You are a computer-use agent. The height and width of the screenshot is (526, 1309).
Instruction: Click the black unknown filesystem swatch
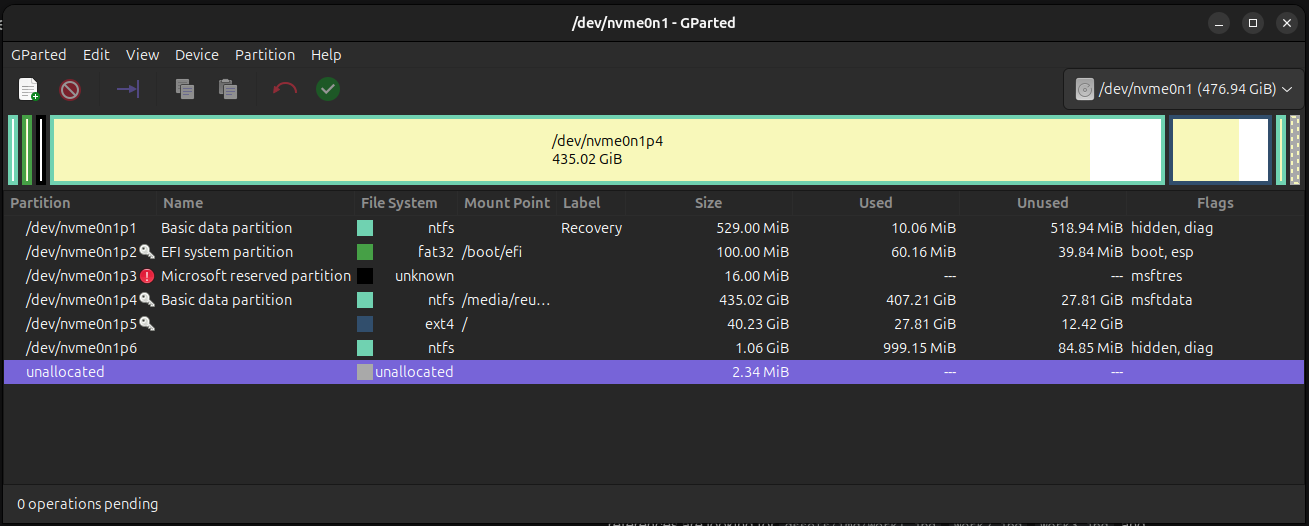[365, 276]
